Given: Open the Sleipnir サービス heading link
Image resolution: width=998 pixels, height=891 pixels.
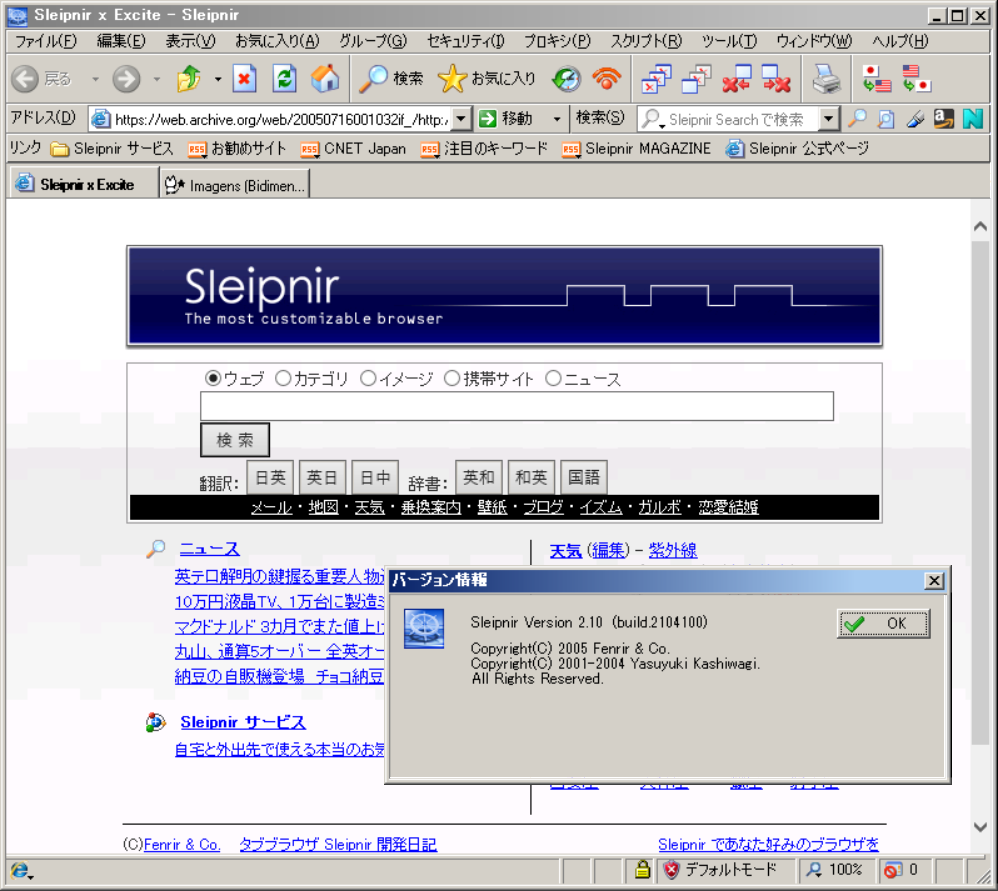Looking at the screenshot, I should 243,722.
